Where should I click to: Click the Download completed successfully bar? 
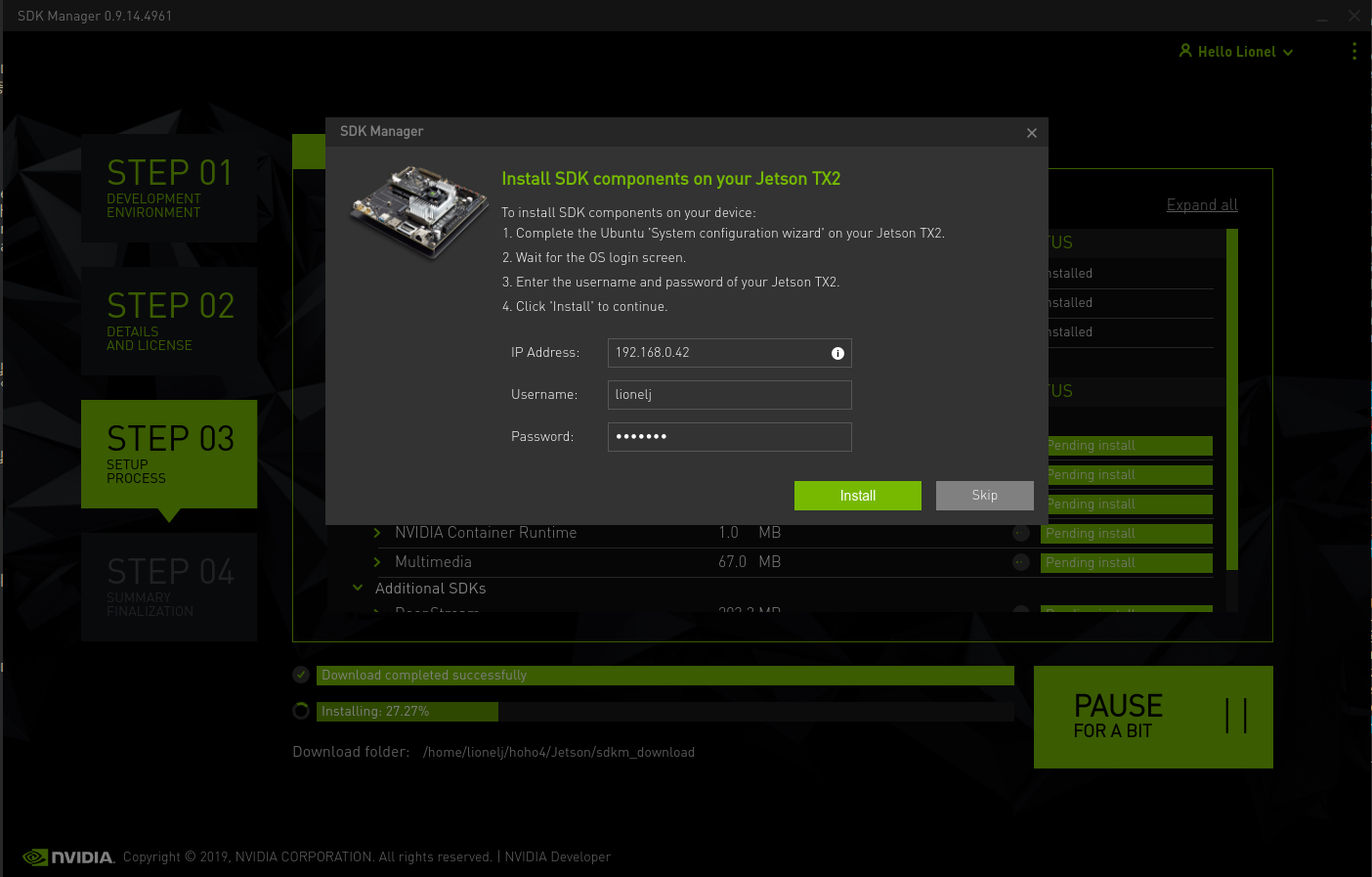(665, 676)
